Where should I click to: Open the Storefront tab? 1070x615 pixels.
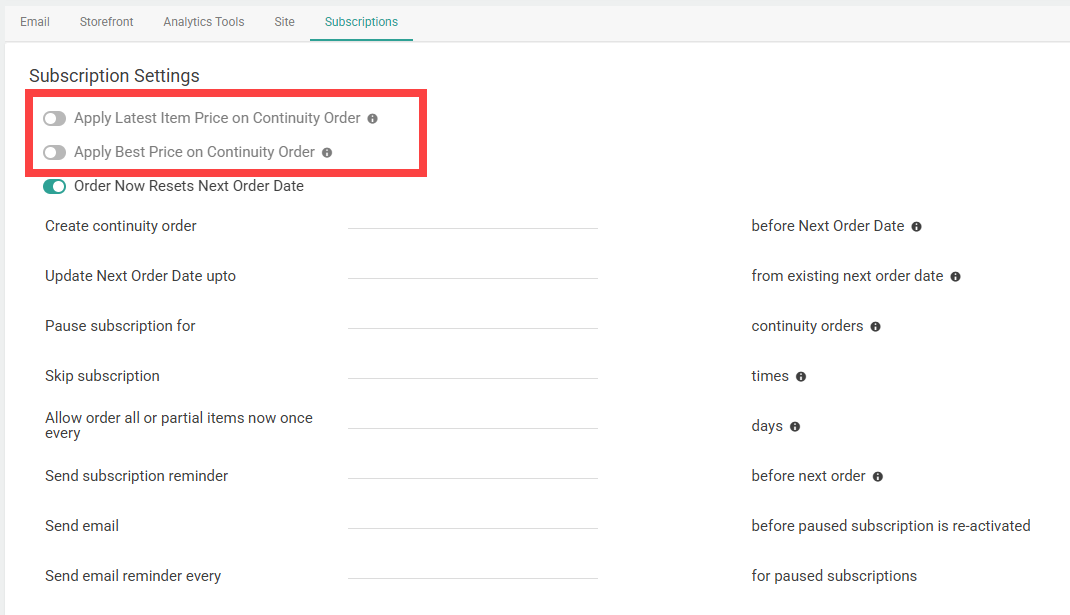tap(106, 21)
